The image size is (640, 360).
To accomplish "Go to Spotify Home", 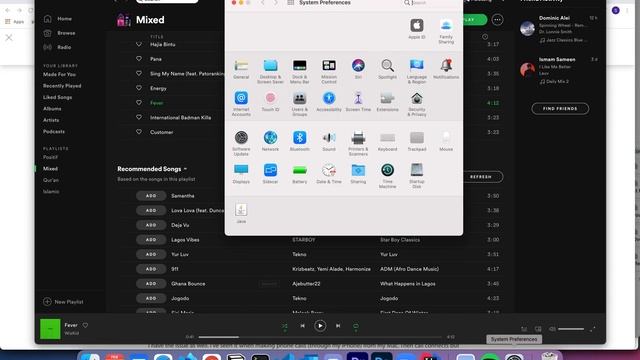I will tap(58, 19).
